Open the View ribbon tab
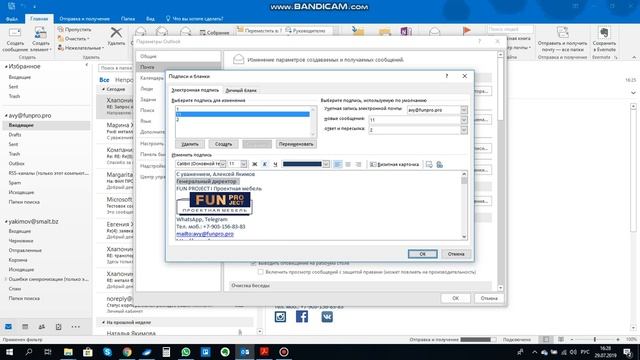The image size is (640, 360). 150,19
